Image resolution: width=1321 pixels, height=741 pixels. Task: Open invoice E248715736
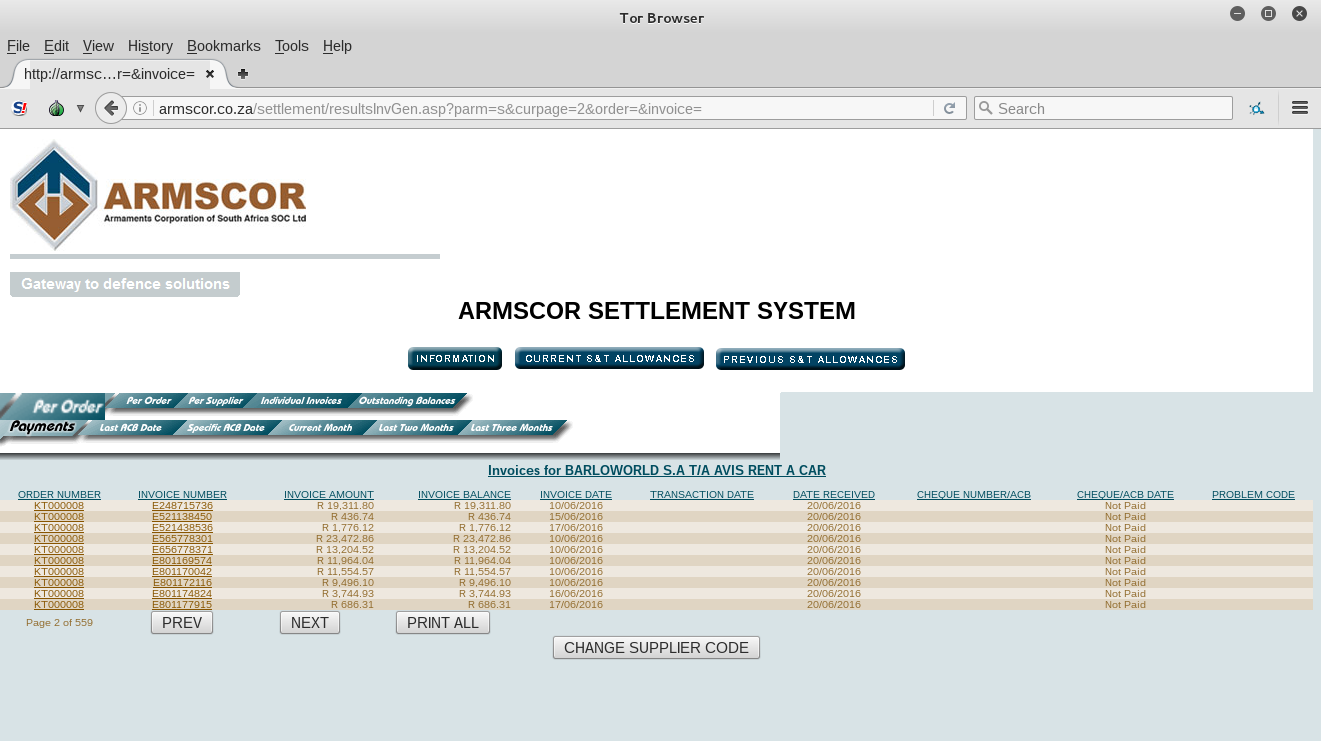pos(182,506)
